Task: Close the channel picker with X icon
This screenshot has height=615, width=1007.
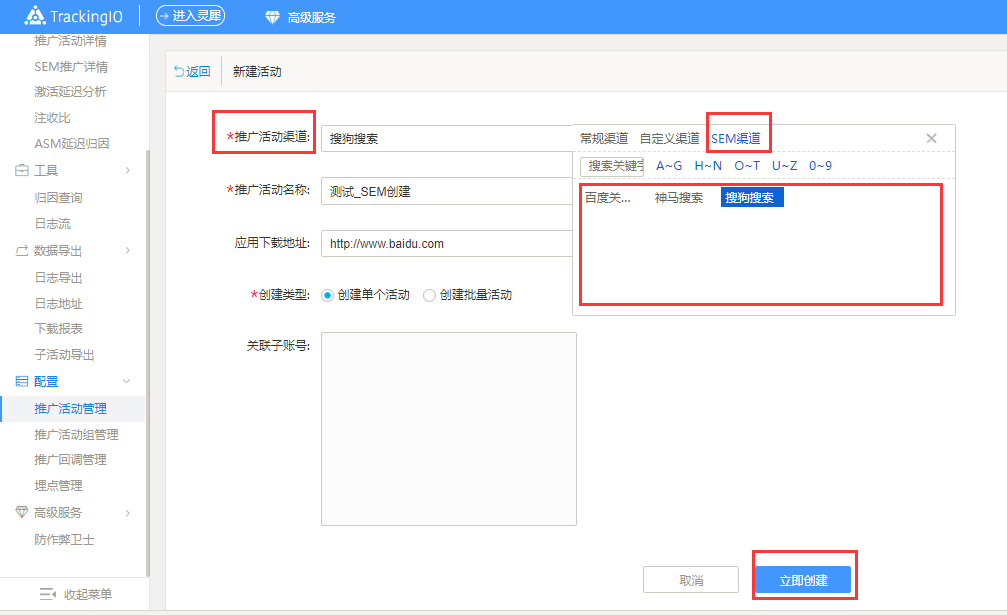Action: (x=931, y=138)
